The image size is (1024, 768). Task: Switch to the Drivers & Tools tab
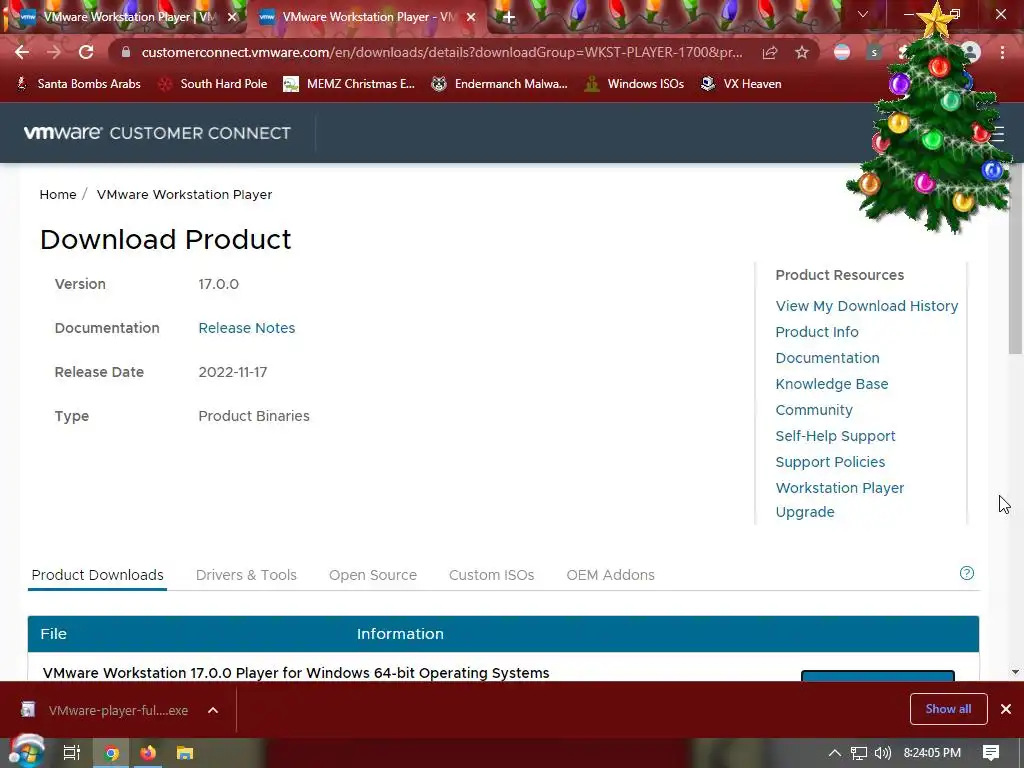(246, 575)
